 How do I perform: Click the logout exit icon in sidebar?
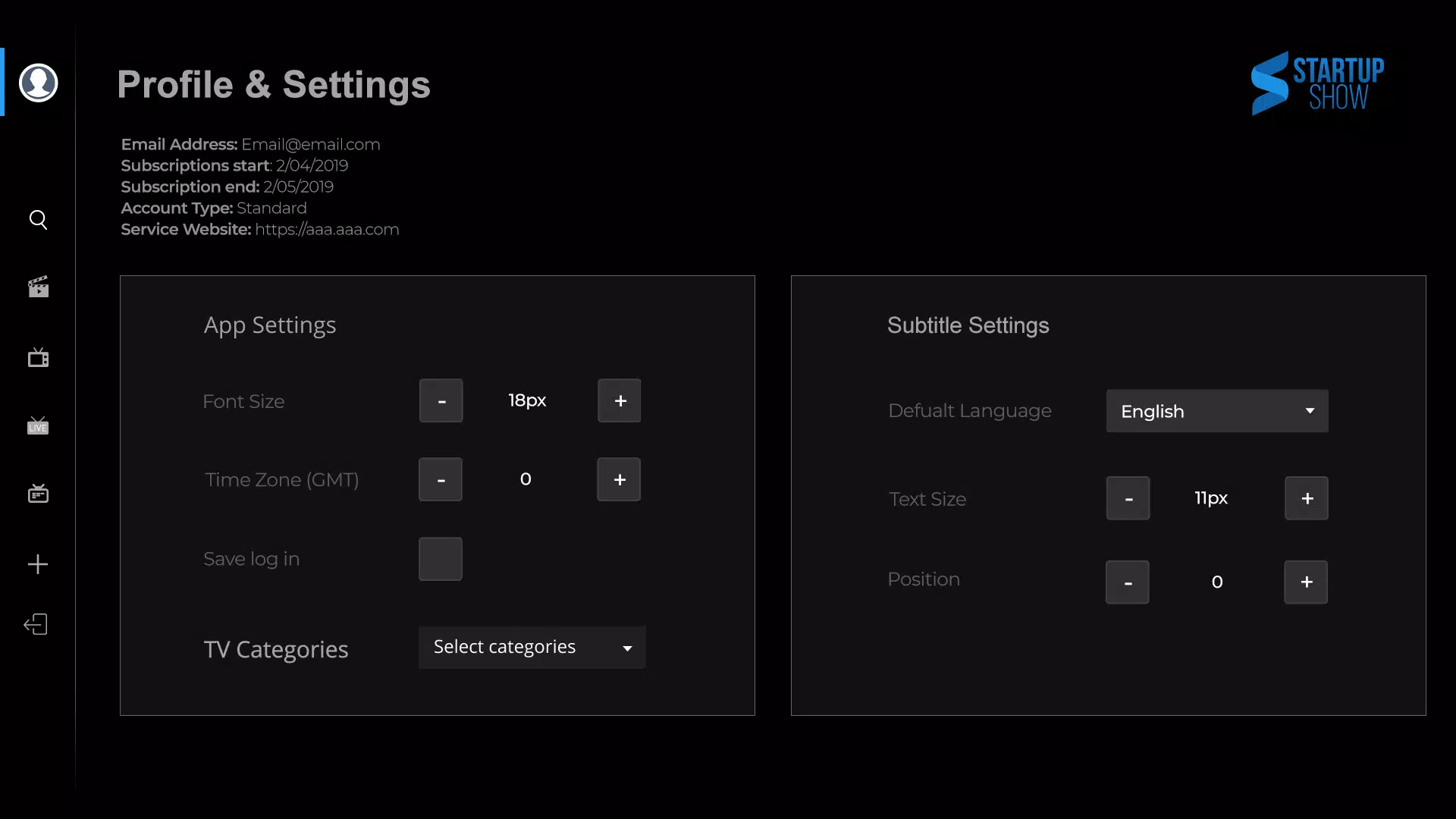coord(36,624)
